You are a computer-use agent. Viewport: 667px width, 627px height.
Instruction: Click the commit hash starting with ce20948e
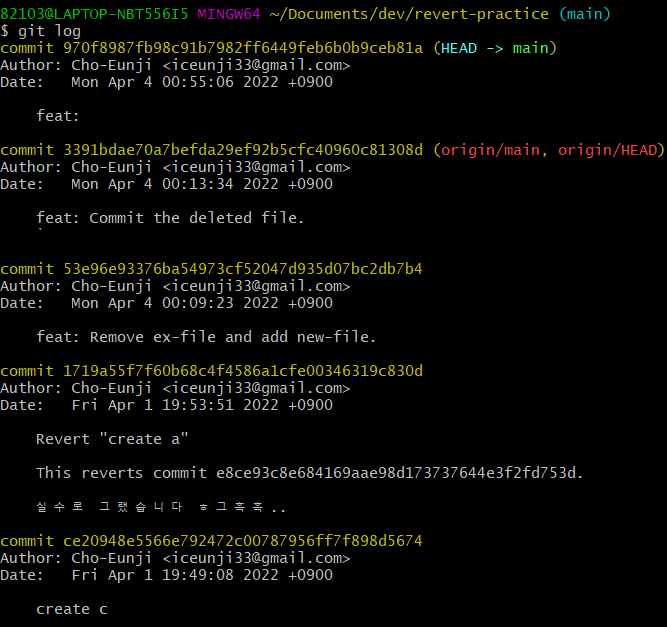(238, 541)
